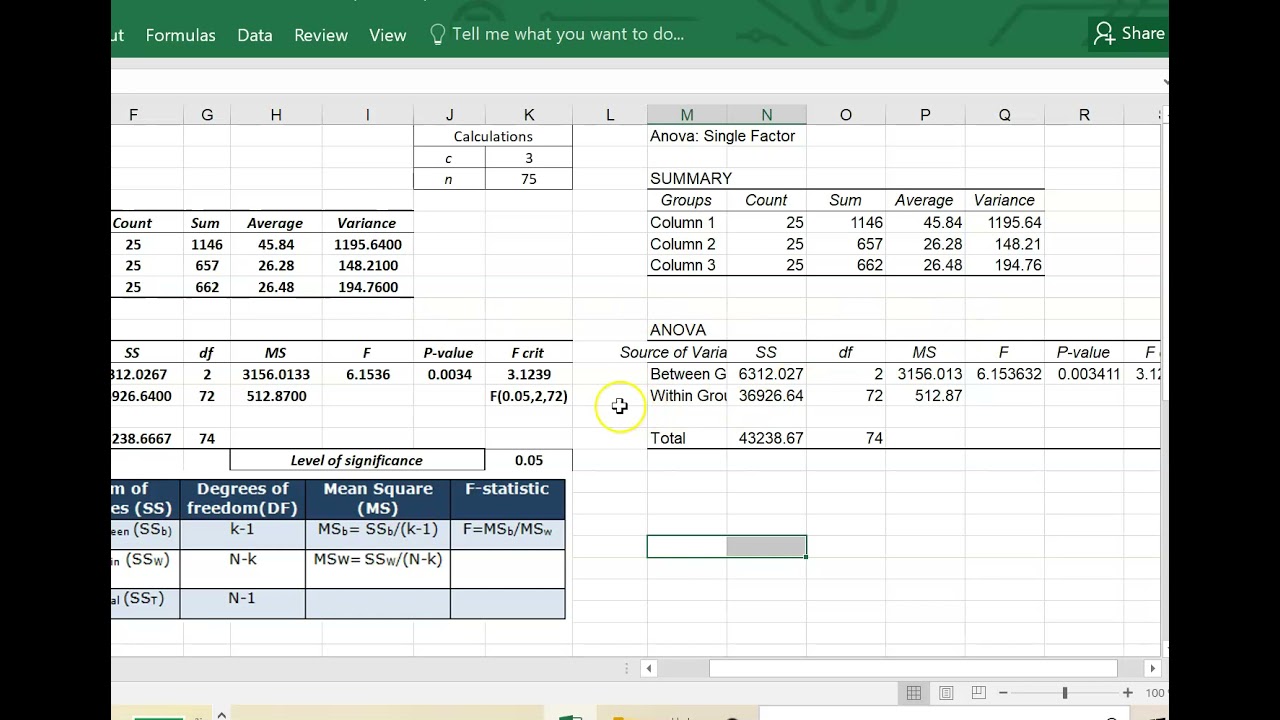The height and width of the screenshot is (720, 1280).
Task: Select column N header
Action: [767, 115]
